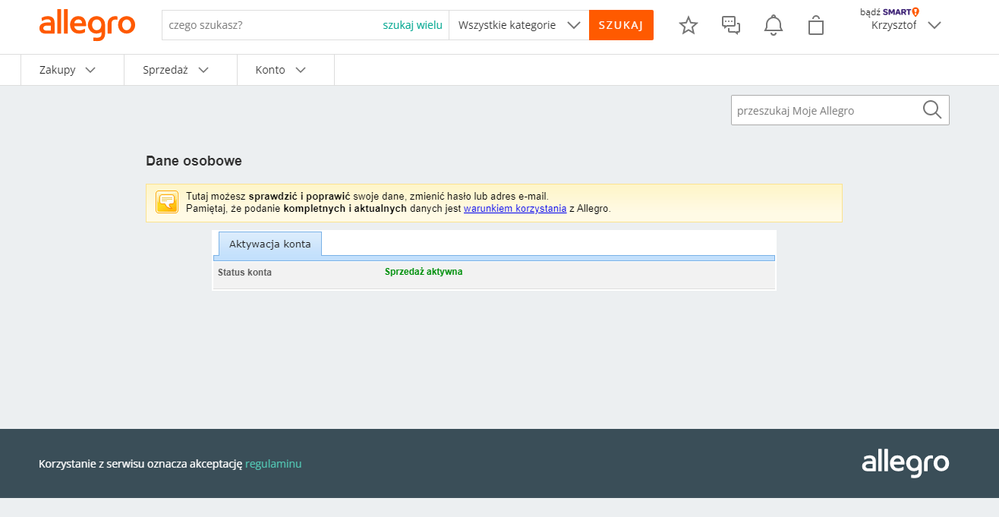
Task: Expand the Konto menu
Action: pos(281,70)
